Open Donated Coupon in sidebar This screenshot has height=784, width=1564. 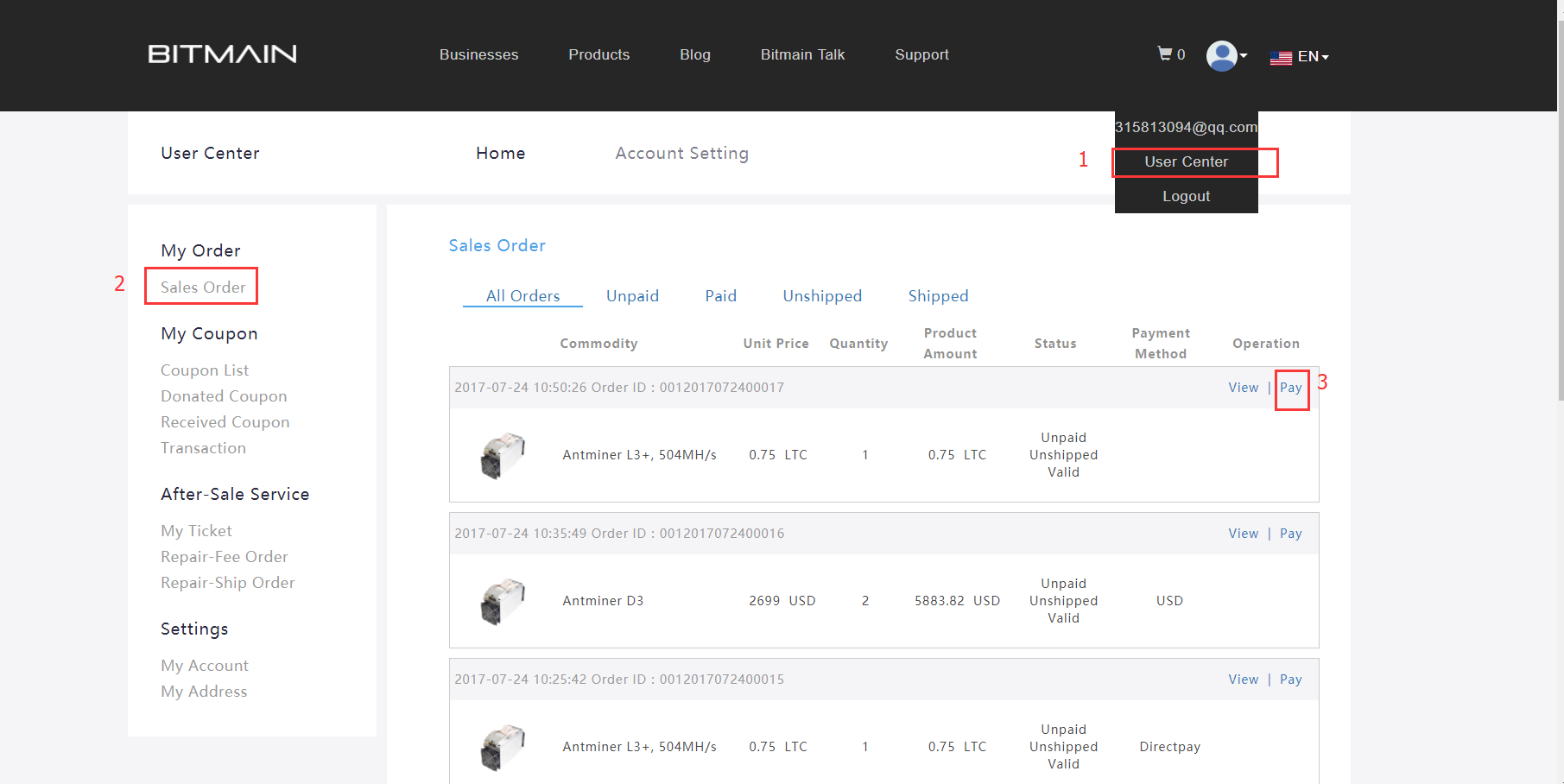224,395
